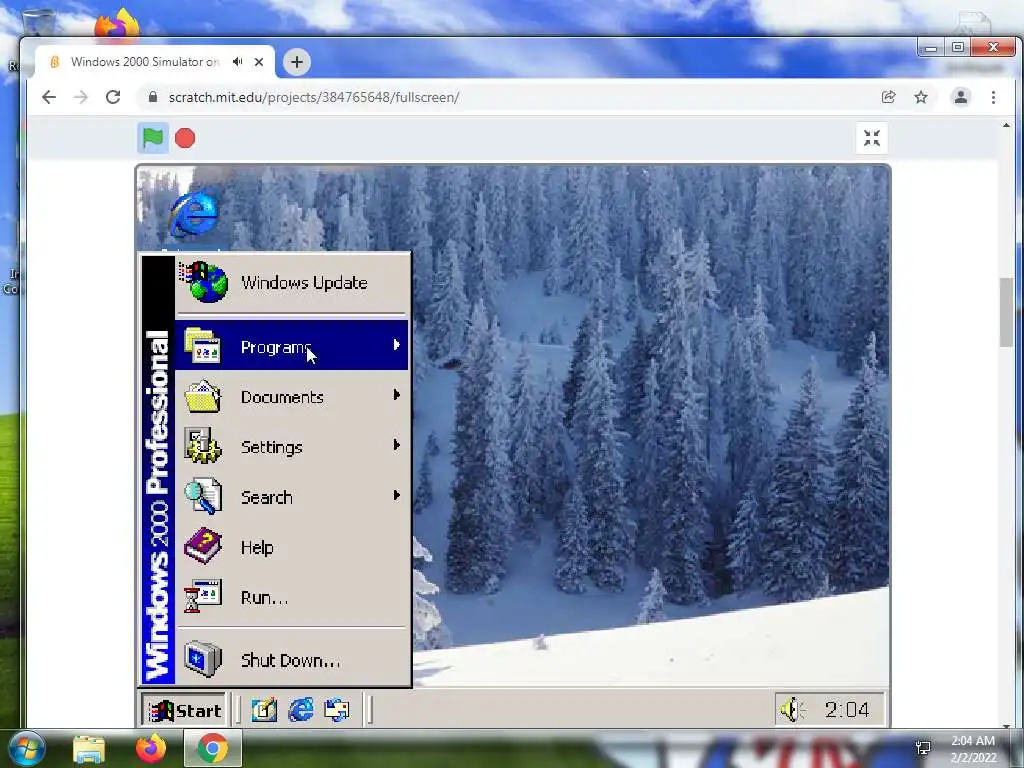Go back using Chrome back arrow
The height and width of the screenshot is (768, 1024).
(49, 97)
